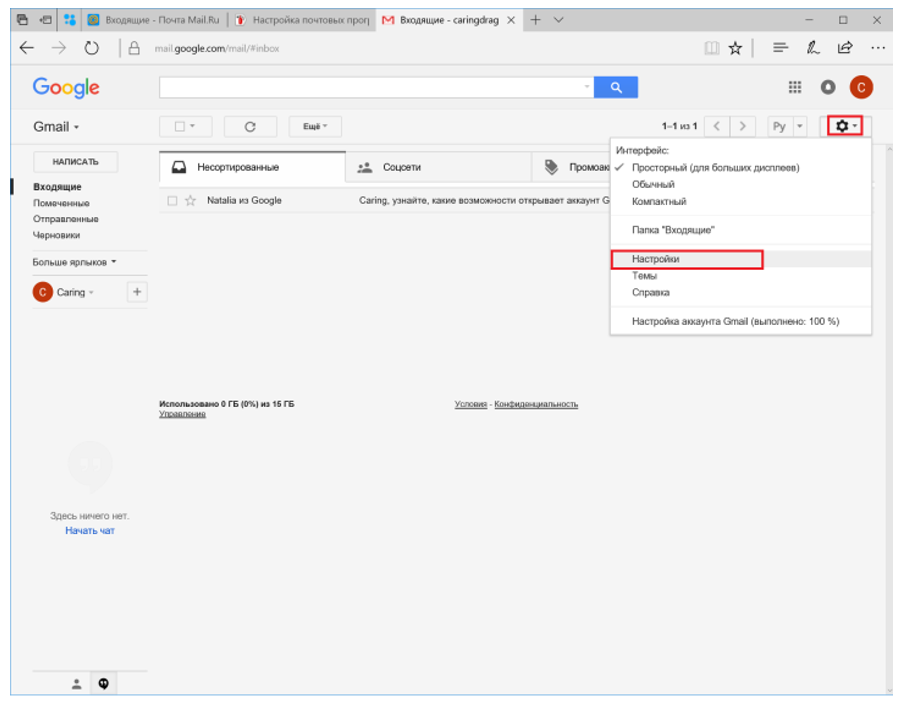Open Google account notifications bell
The width and height of the screenshot is (909, 709).
828,88
